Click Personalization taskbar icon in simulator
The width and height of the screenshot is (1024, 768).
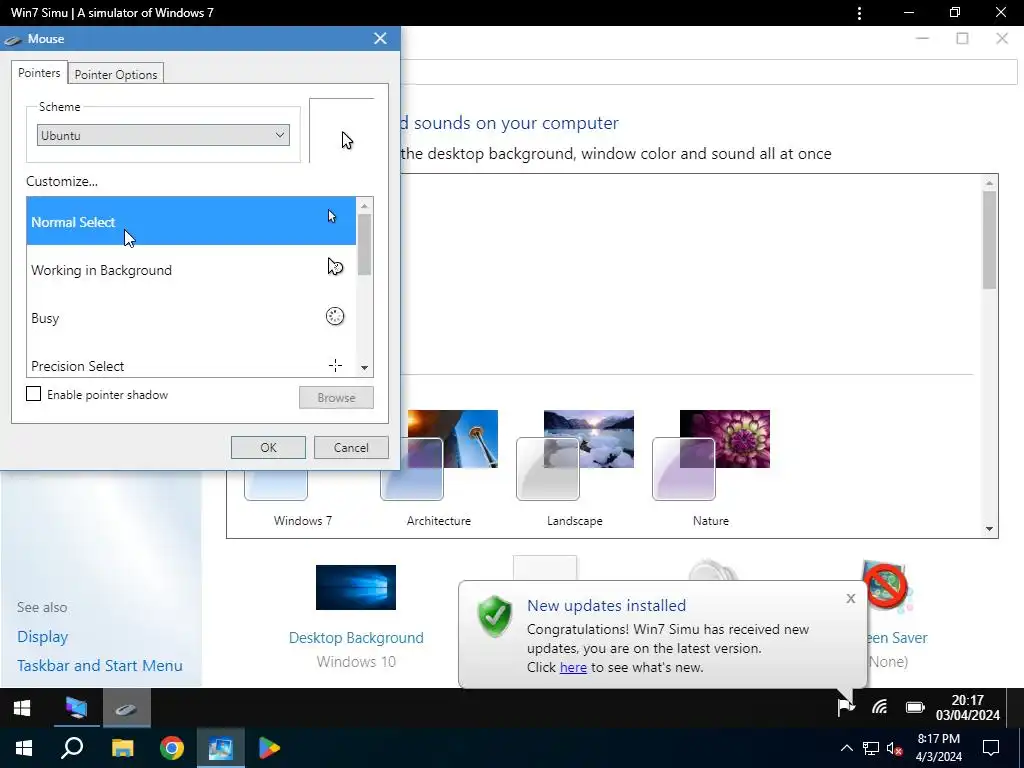pyautogui.click(x=76, y=708)
